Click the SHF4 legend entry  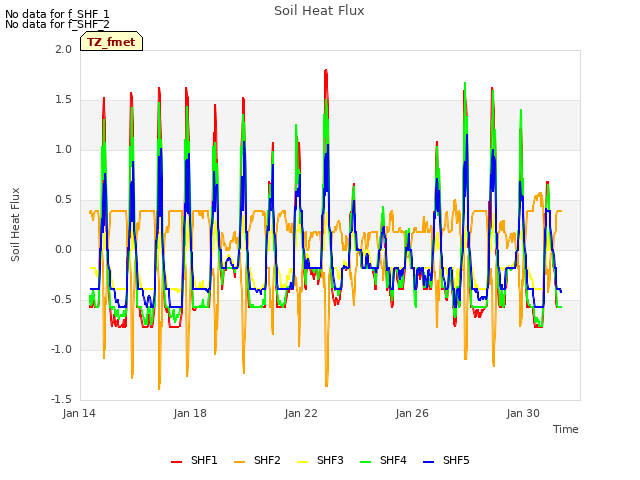(383, 460)
